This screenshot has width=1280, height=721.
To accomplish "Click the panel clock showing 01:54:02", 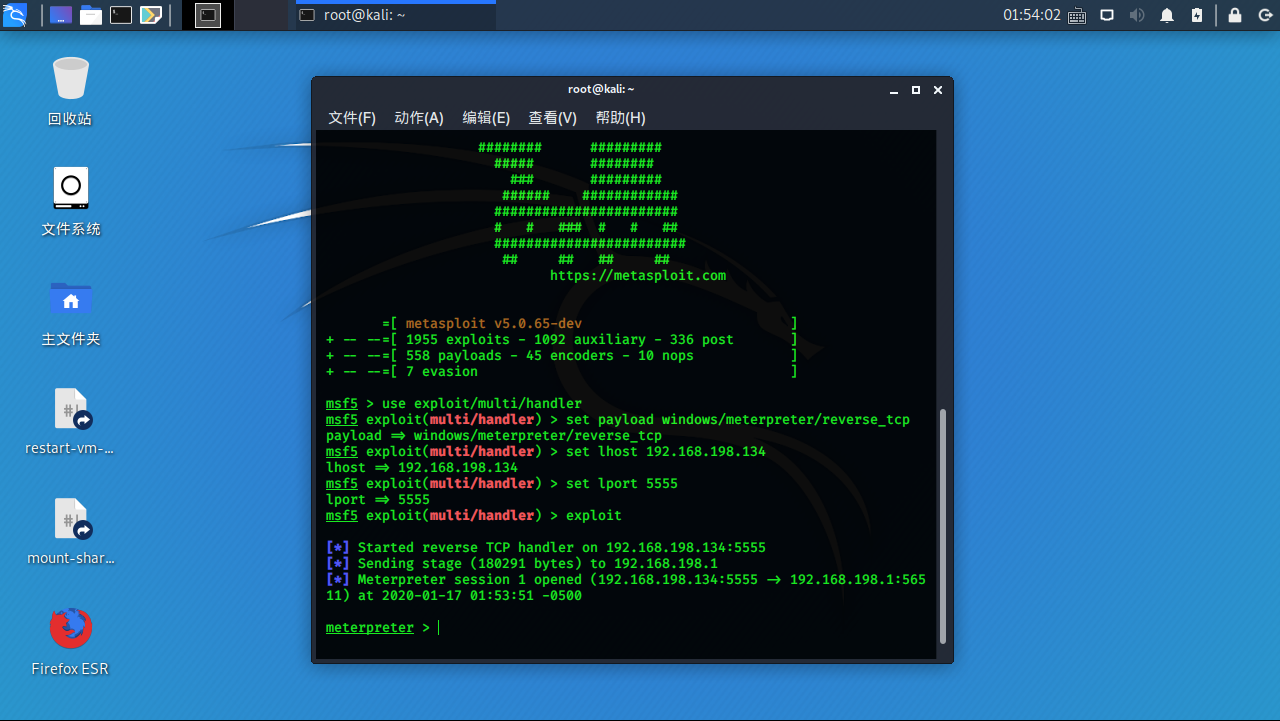I will point(1032,15).
